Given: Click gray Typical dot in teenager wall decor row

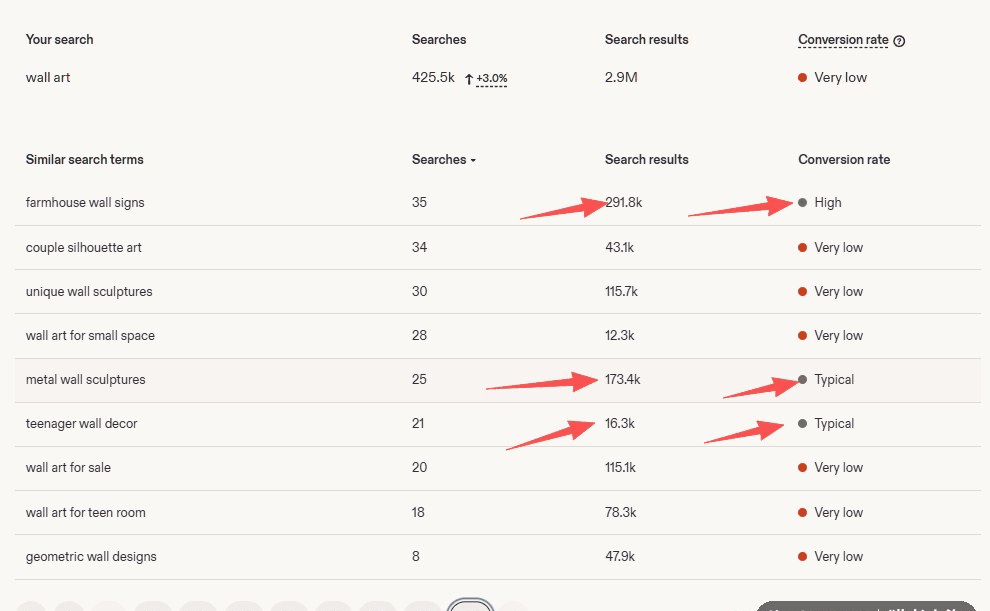Looking at the screenshot, I should (x=802, y=424).
